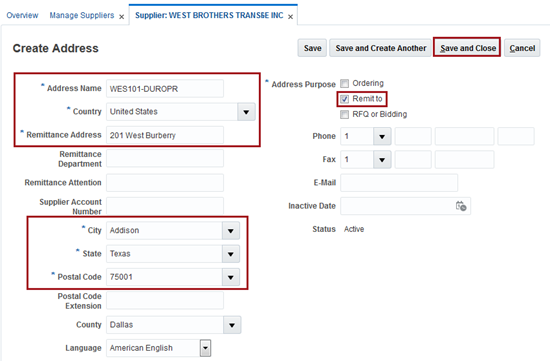Viewport: 550px width, 361px height.
Task: Open the Phone country code dropdown
Action: [382, 136]
